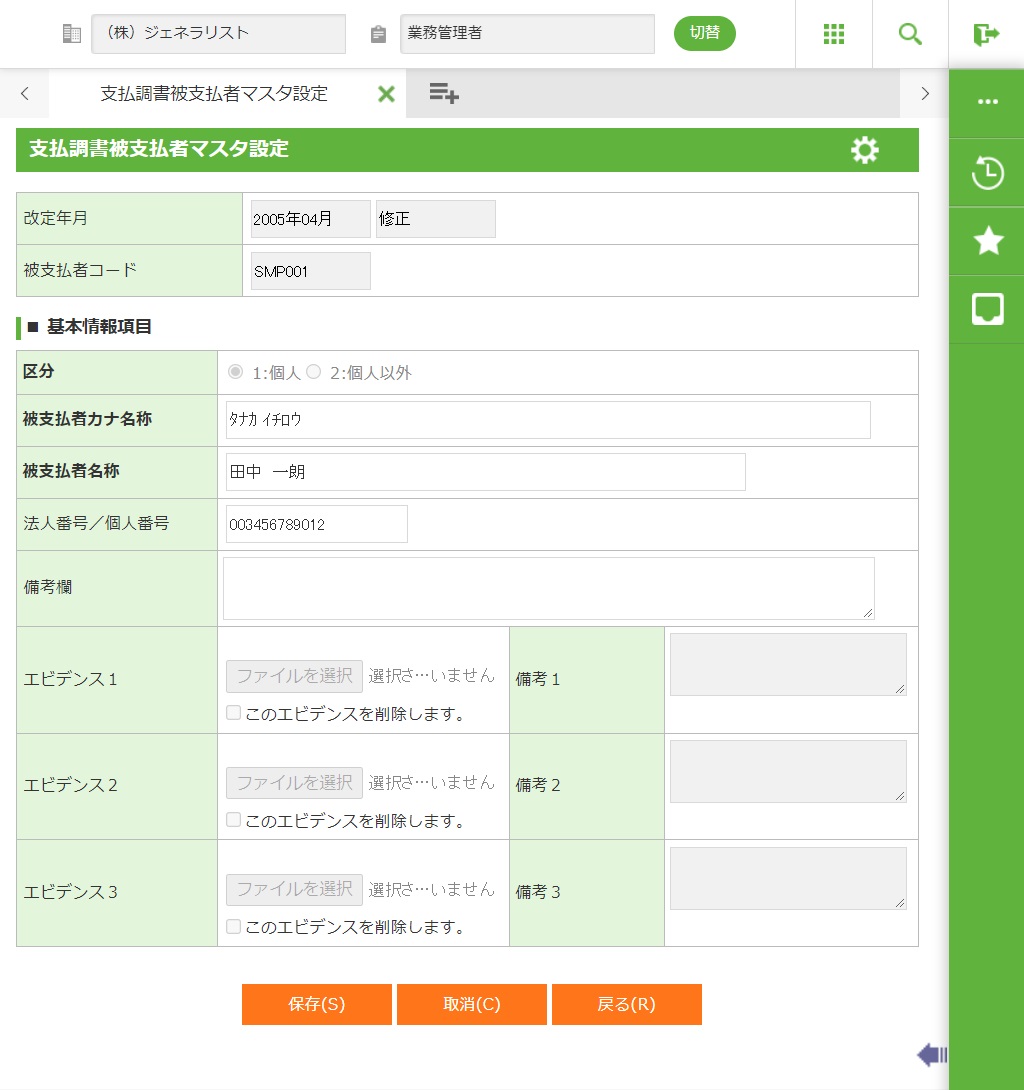Check delete checkbox for エビデンス1
Screen dimensions: 1024x1090
point(233,713)
